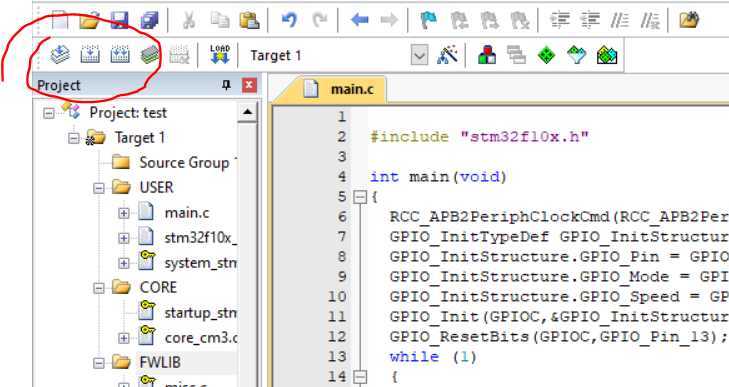Copy selection toolbar icon
Screen dimensions: 729x387
[x=219, y=20]
